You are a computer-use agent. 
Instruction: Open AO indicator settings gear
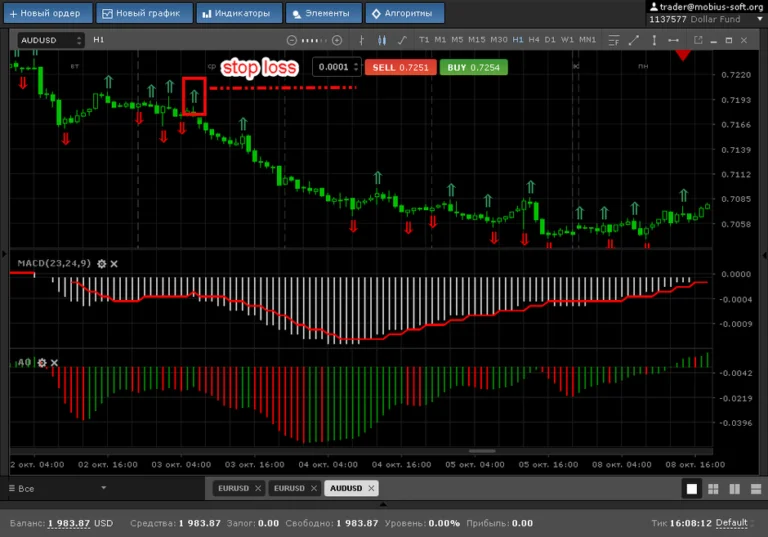pyautogui.click(x=42, y=363)
